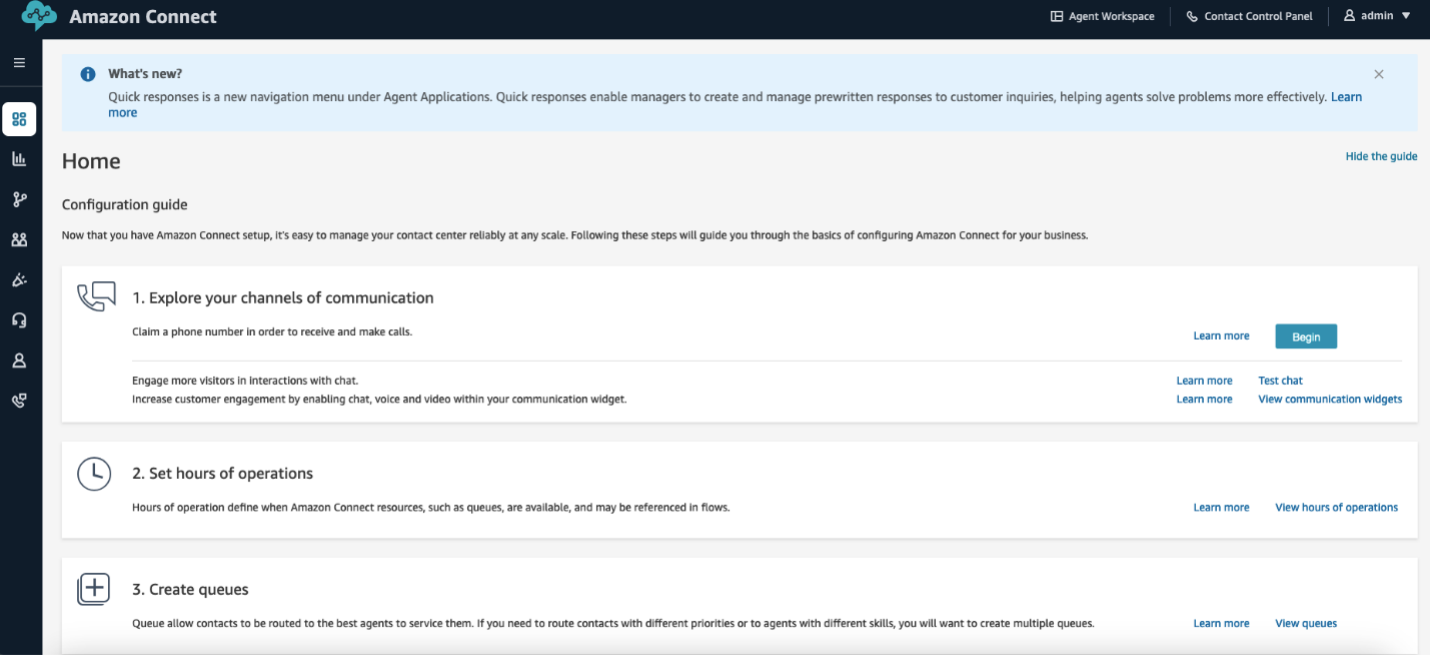Click the Amazon Connect cloud logo

[x=38, y=15]
